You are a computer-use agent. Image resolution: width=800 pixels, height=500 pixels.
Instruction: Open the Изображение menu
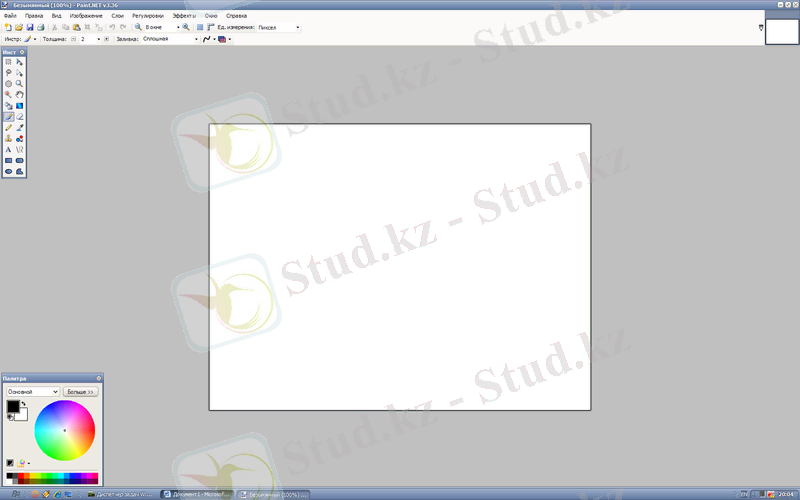pos(86,16)
